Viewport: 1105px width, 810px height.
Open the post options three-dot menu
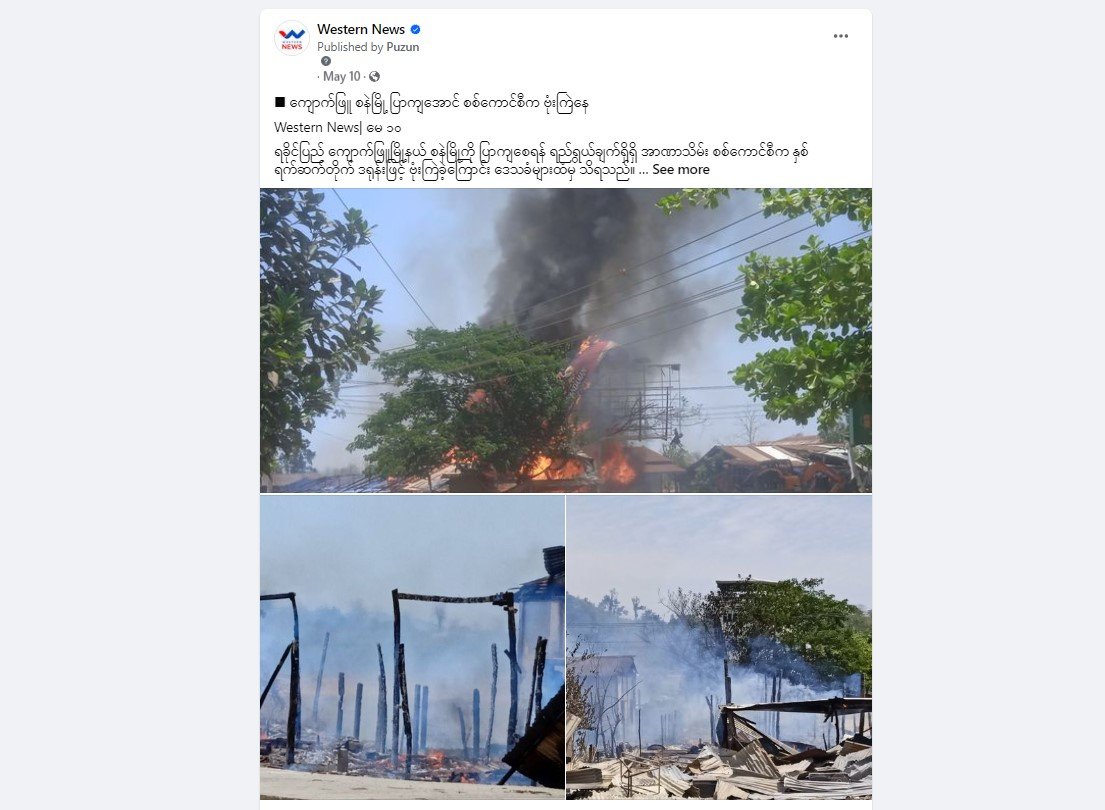pyautogui.click(x=840, y=36)
